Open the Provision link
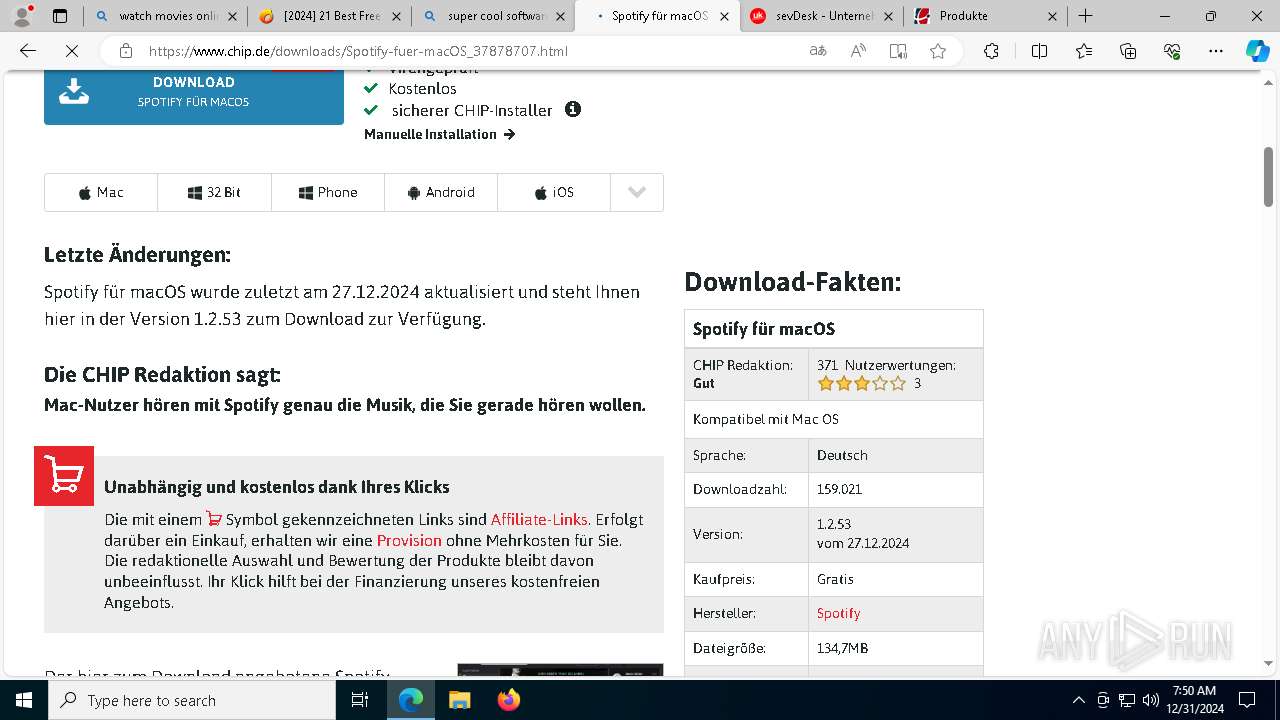The height and width of the screenshot is (720, 1280). [409, 540]
